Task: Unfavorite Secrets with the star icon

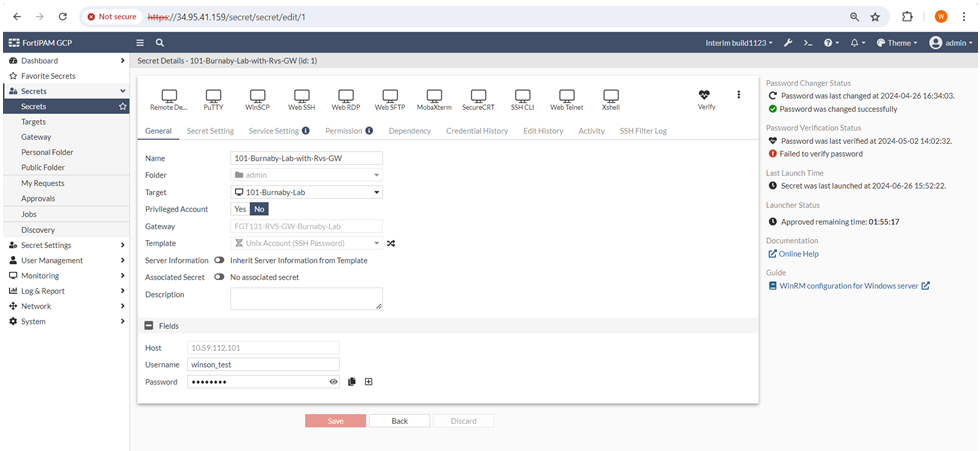Action: [122, 106]
